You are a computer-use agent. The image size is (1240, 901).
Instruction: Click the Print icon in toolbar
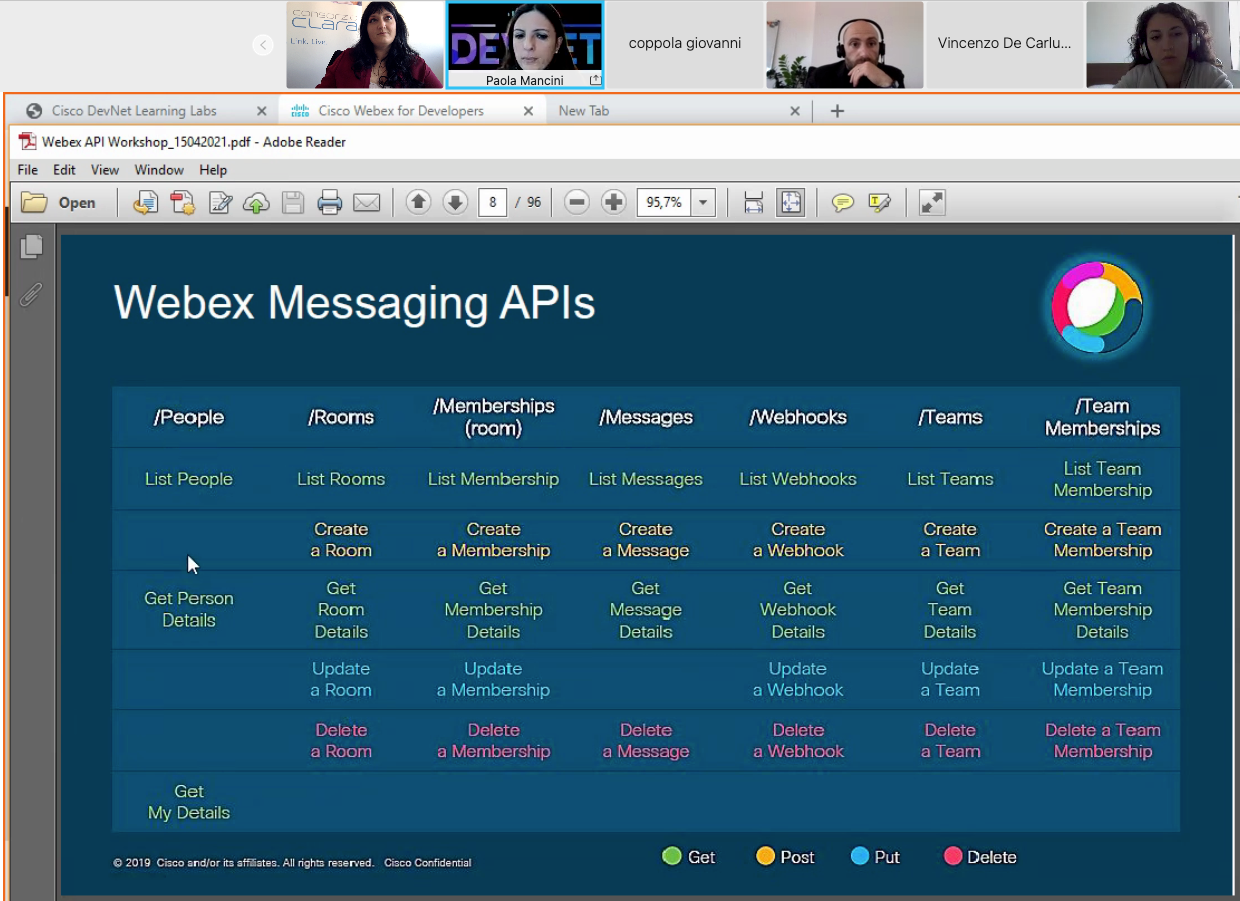[330, 203]
